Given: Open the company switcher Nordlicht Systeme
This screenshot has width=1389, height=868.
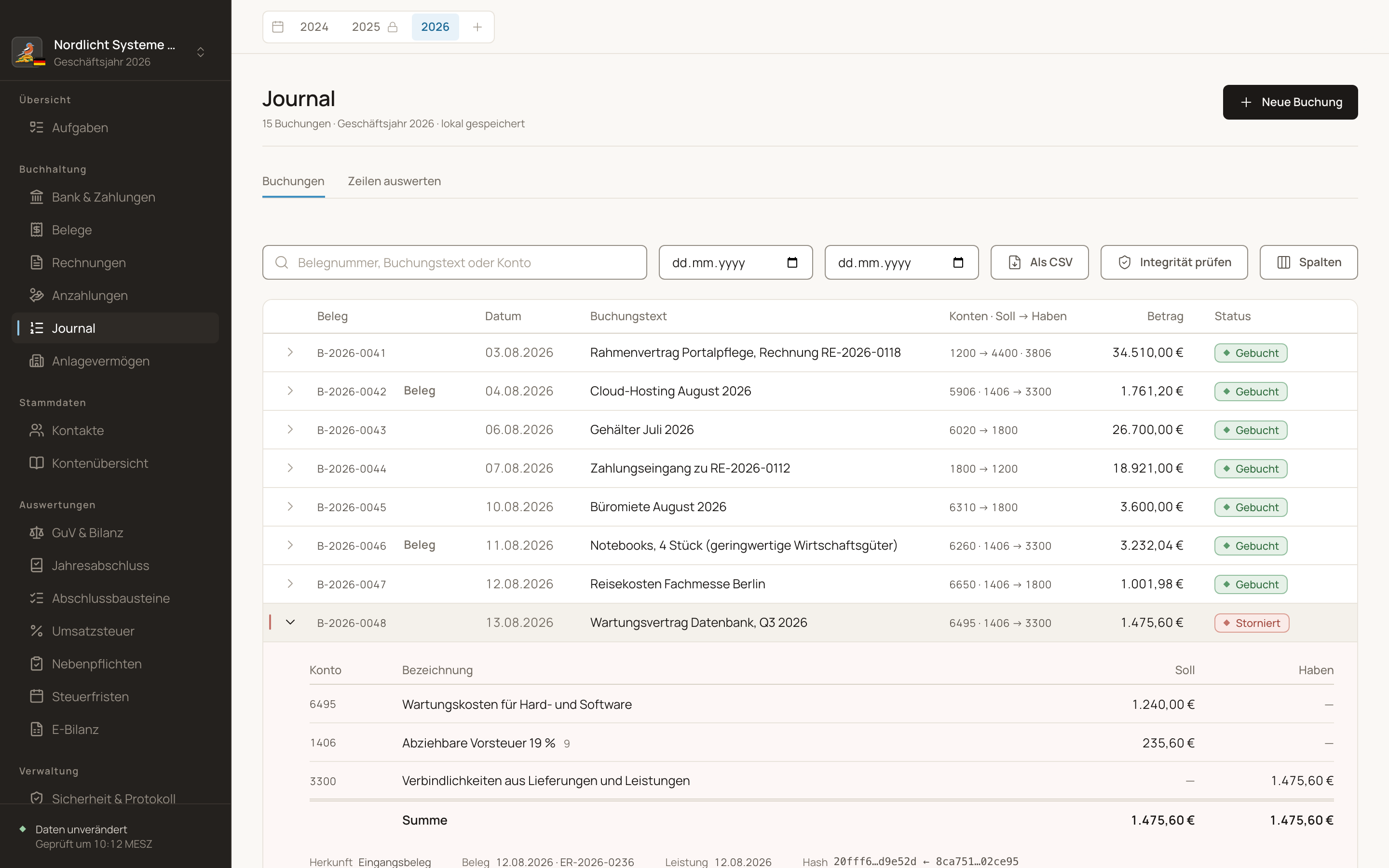Looking at the screenshot, I should (x=109, y=52).
